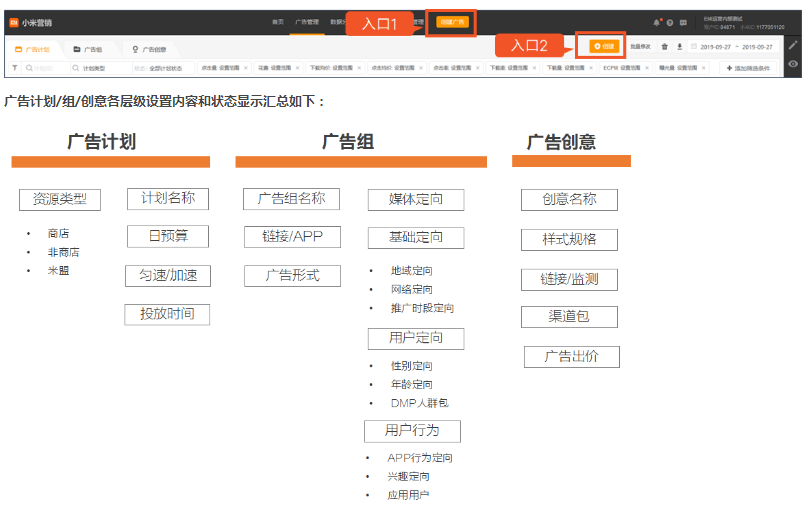Viewport: 805px width, 508px height.
Task: Switch to the 广告组 tab
Action: (88, 49)
